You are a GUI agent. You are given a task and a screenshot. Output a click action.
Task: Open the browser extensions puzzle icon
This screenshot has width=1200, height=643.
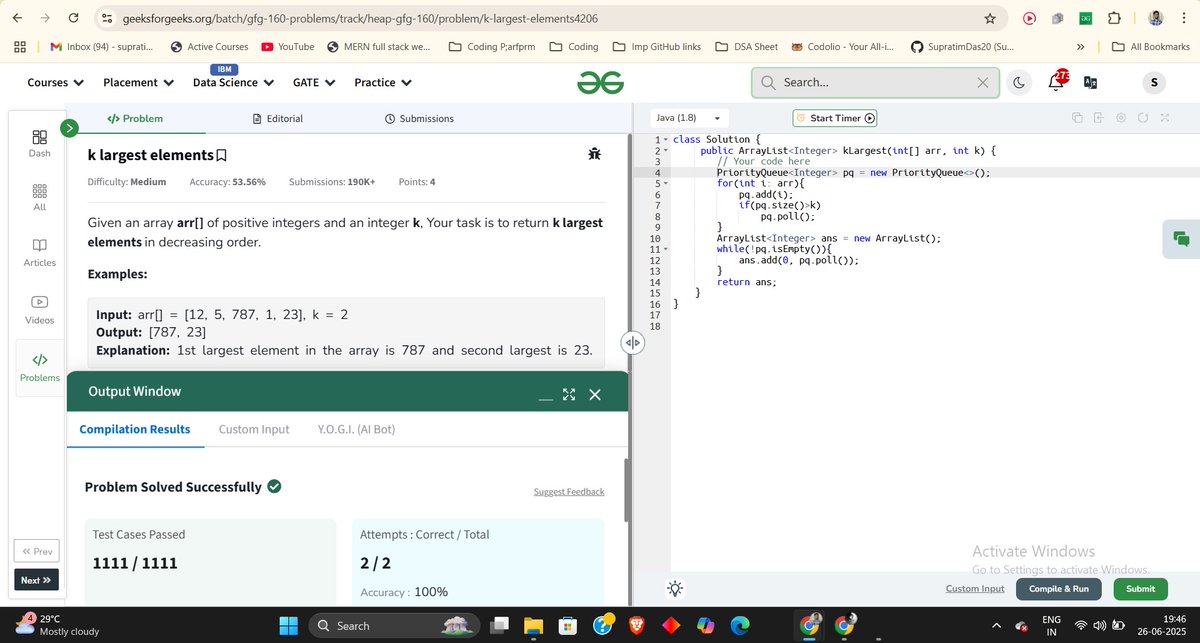coord(1115,18)
